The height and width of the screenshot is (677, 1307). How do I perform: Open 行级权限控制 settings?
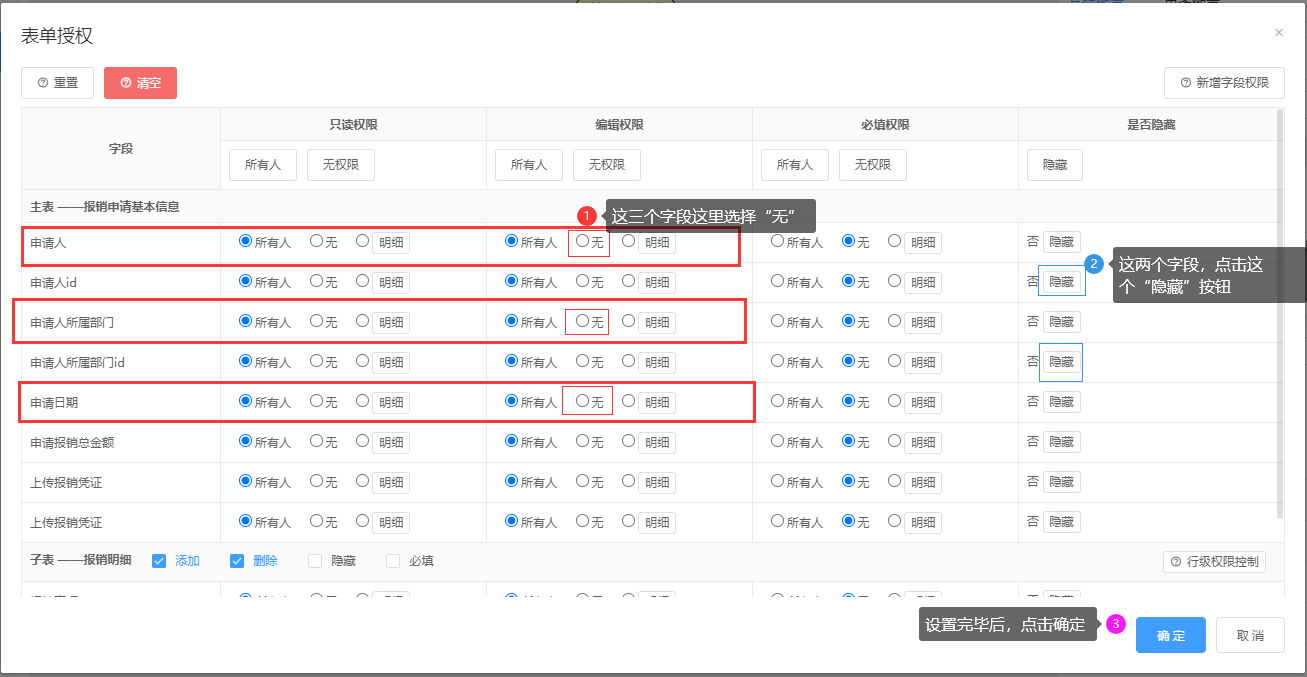[x=1214, y=562]
